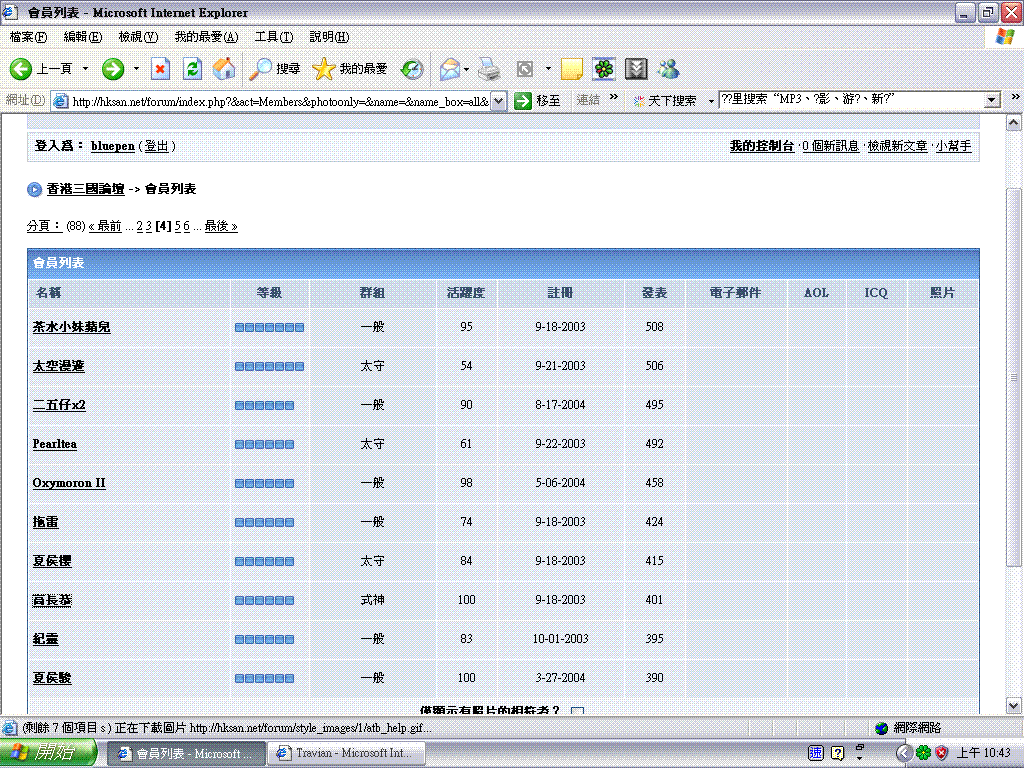Go to page 5 of member list

point(177,226)
